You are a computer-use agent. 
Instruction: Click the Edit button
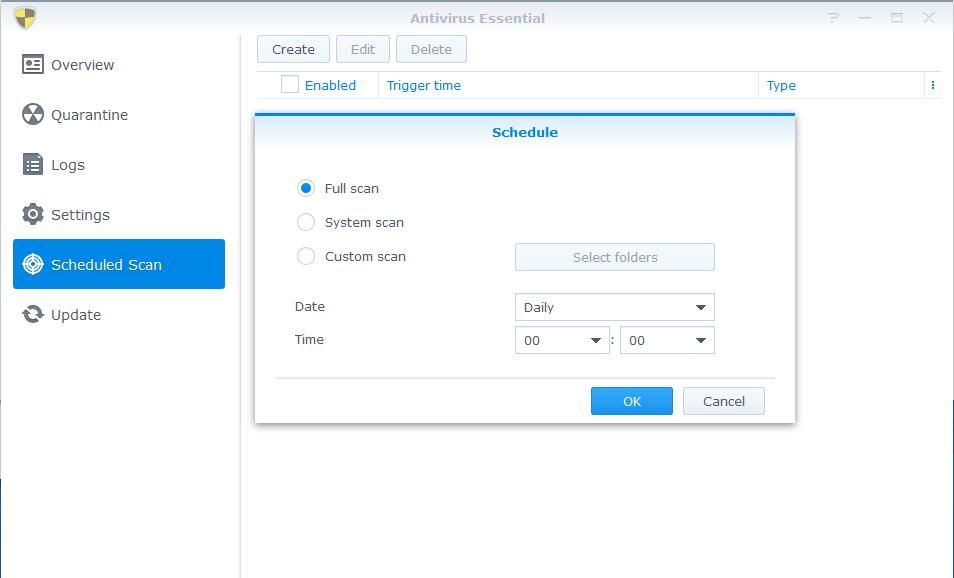pyautogui.click(x=363, y=49)
